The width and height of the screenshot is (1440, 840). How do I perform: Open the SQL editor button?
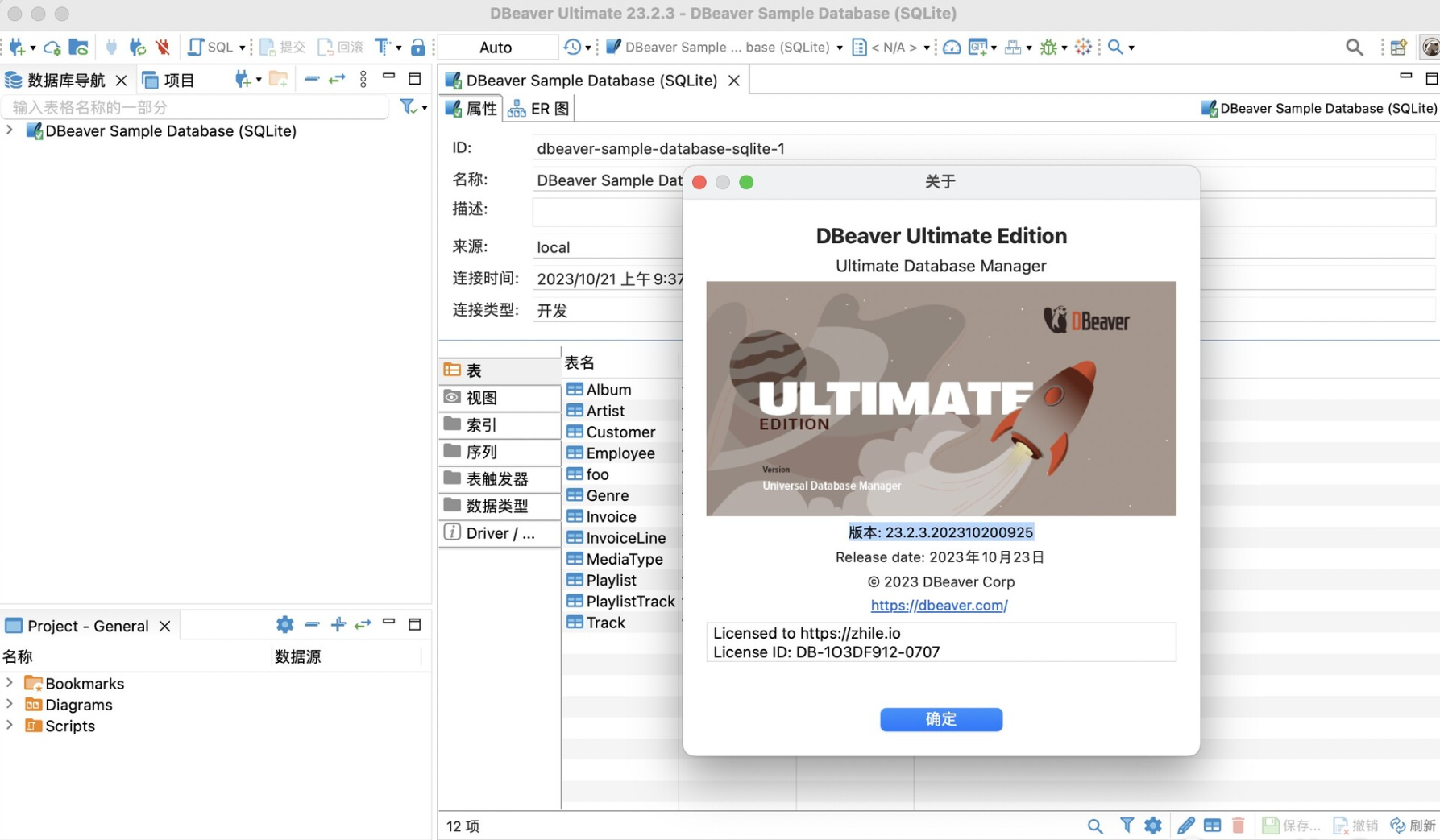(x=210, y=47)
